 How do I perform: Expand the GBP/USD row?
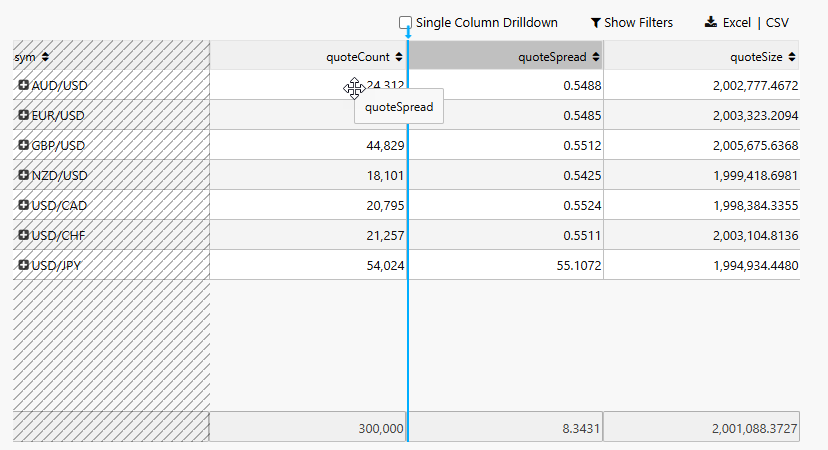pos(23,145)
